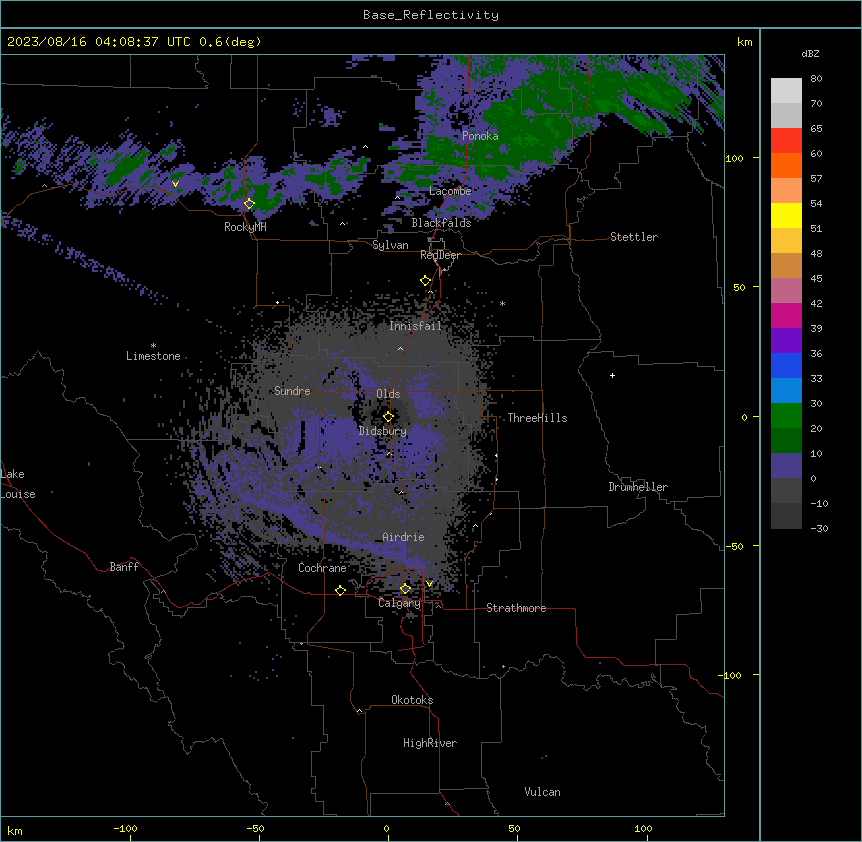Click the Blackfalds label
The height and width of the screenshot is (842, 862).
click(441, 223)
